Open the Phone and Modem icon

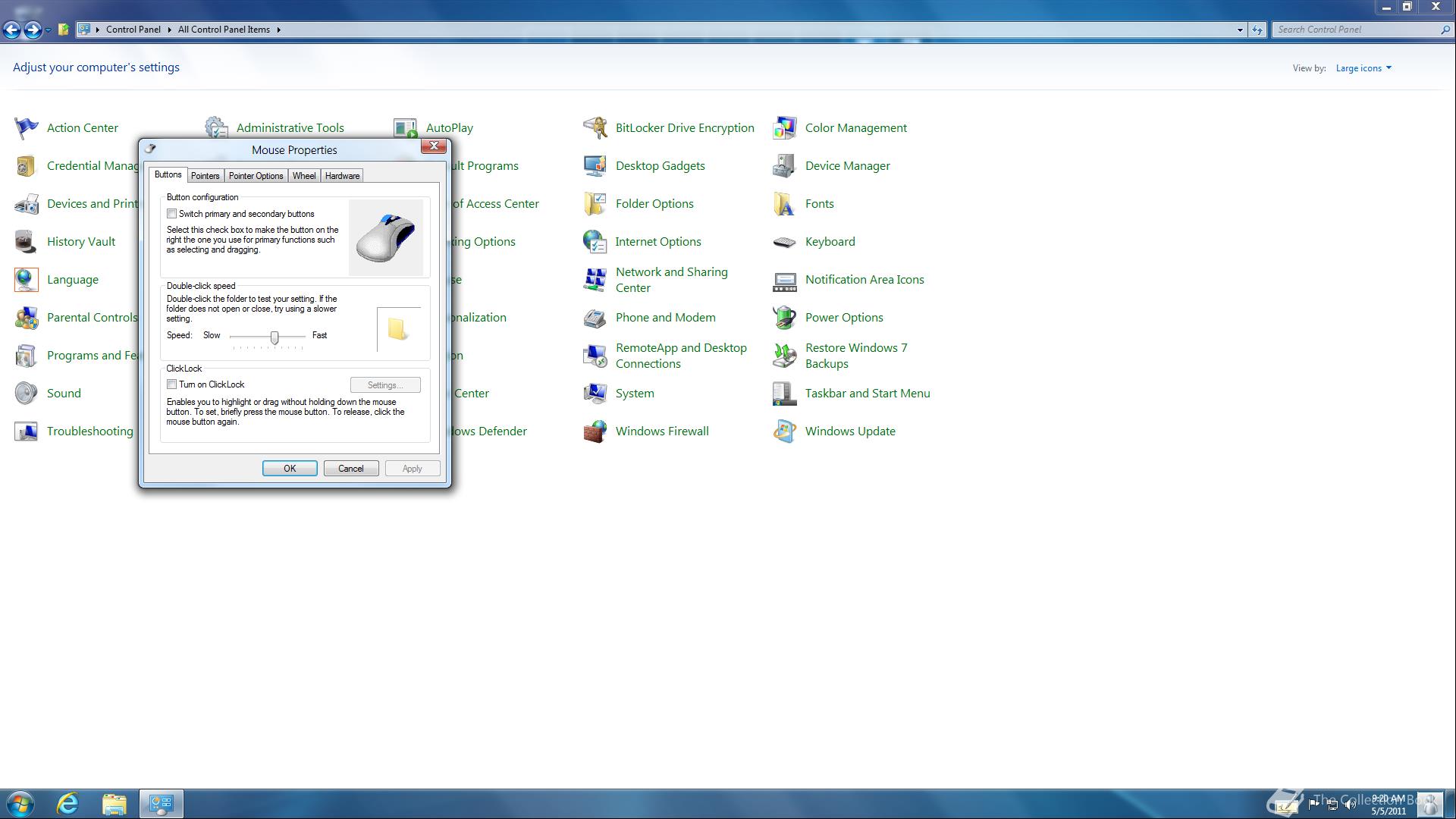(x=595, y=317)
